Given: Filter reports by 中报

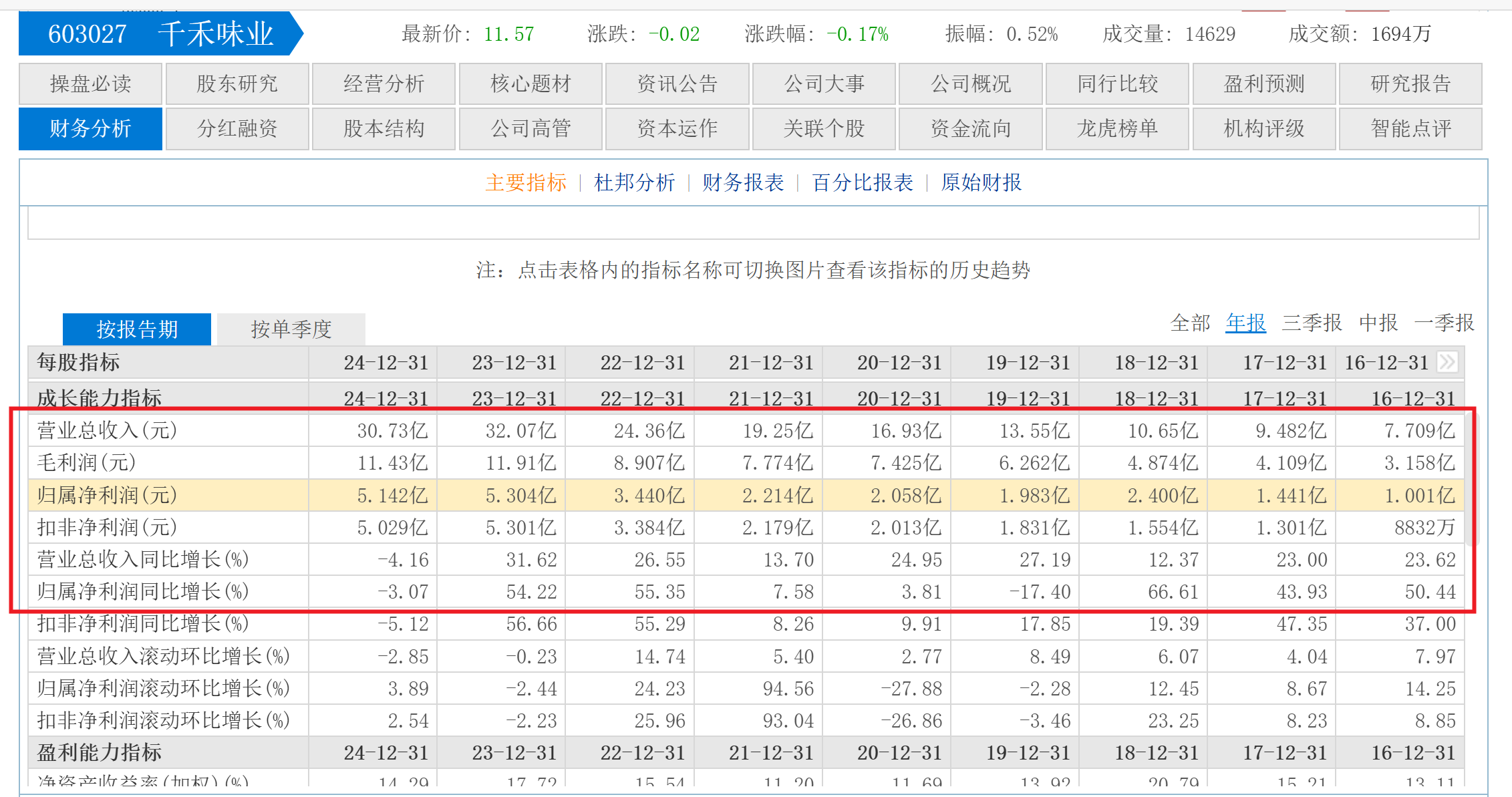Looking at the screenshot, I should coord(1378,323).
